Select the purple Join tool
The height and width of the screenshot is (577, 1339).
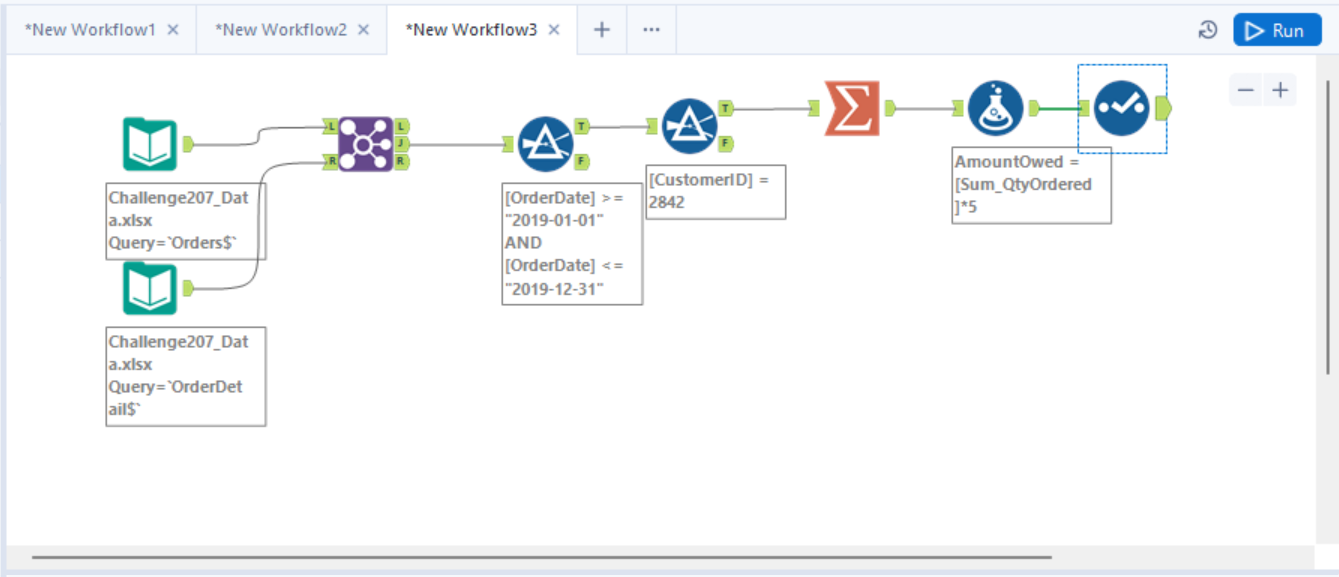coord(365,144)
